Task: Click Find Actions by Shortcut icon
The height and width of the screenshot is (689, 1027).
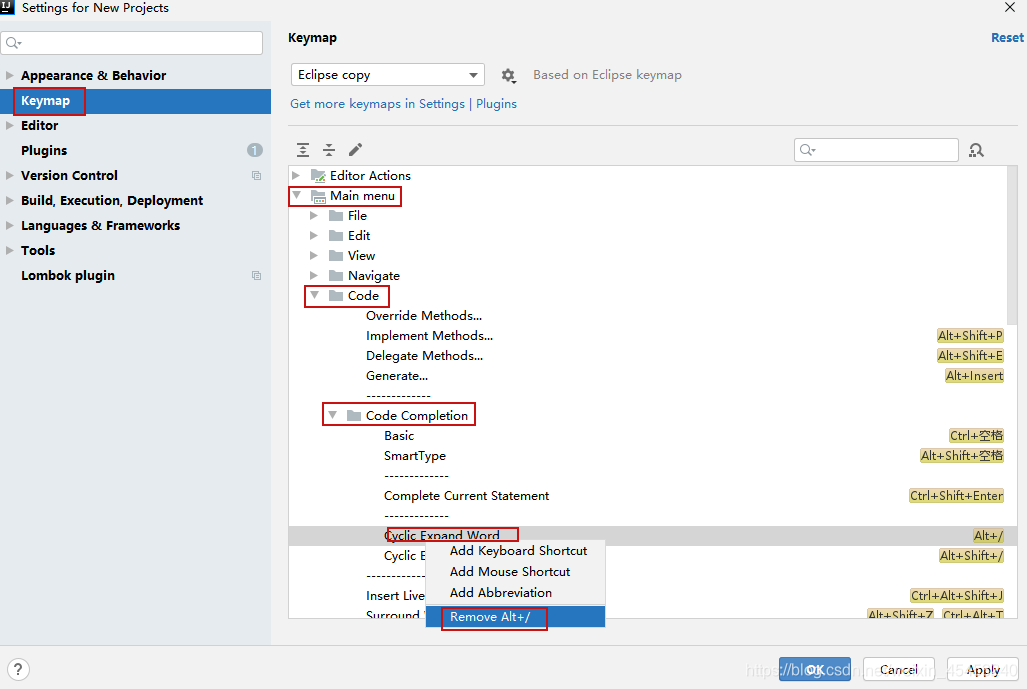Action: (976, 150)
